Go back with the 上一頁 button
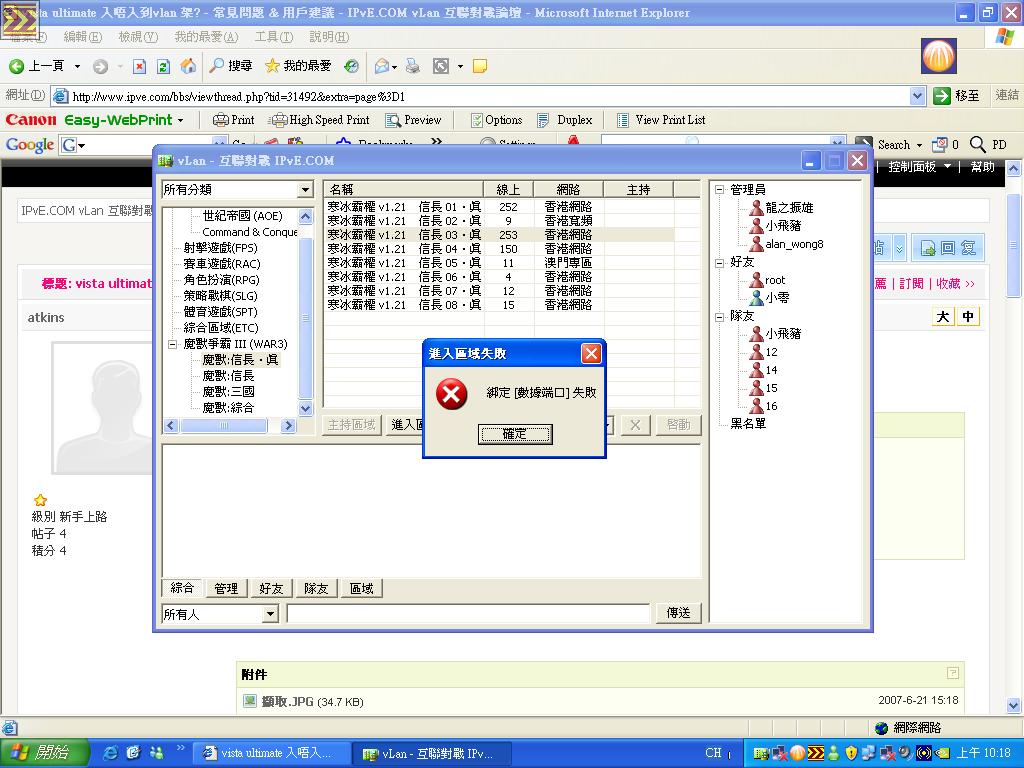 tap(38, 66)
